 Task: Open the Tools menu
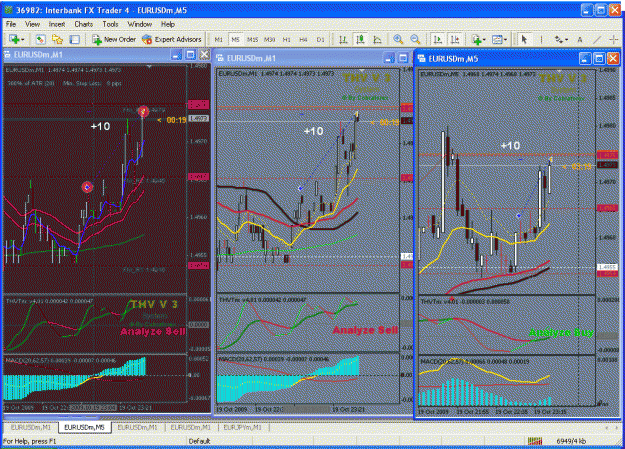click(x=110, y=24)
